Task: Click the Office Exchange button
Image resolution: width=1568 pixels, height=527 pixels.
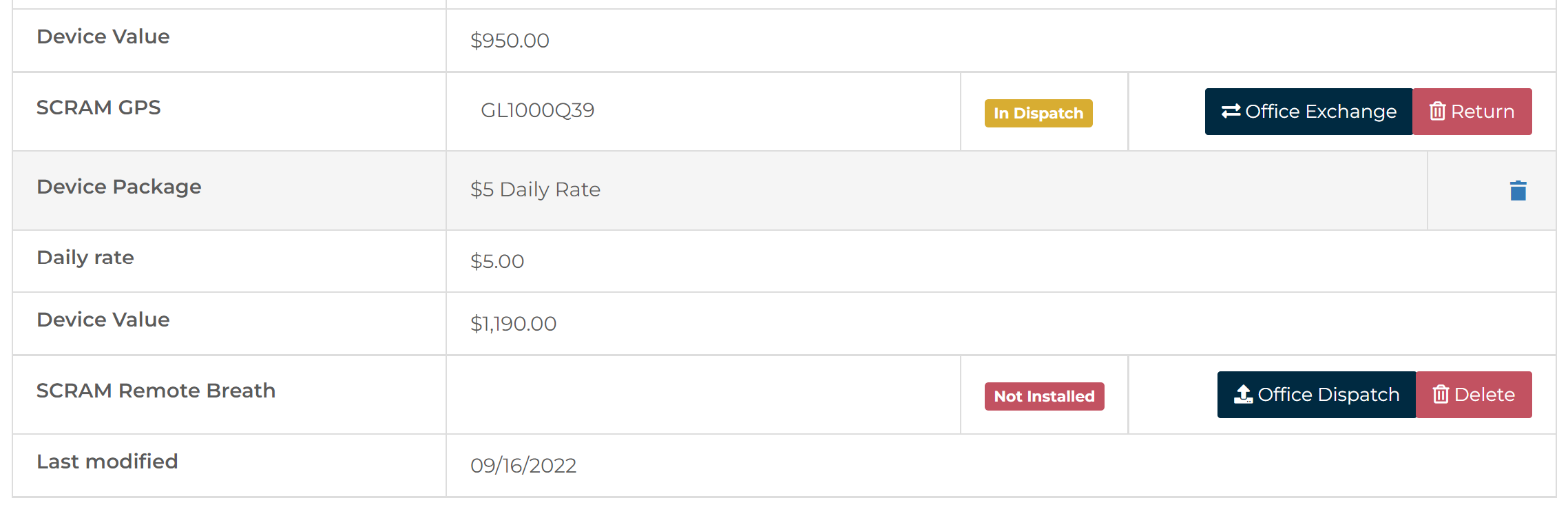Action: (x=1308, y=112)
